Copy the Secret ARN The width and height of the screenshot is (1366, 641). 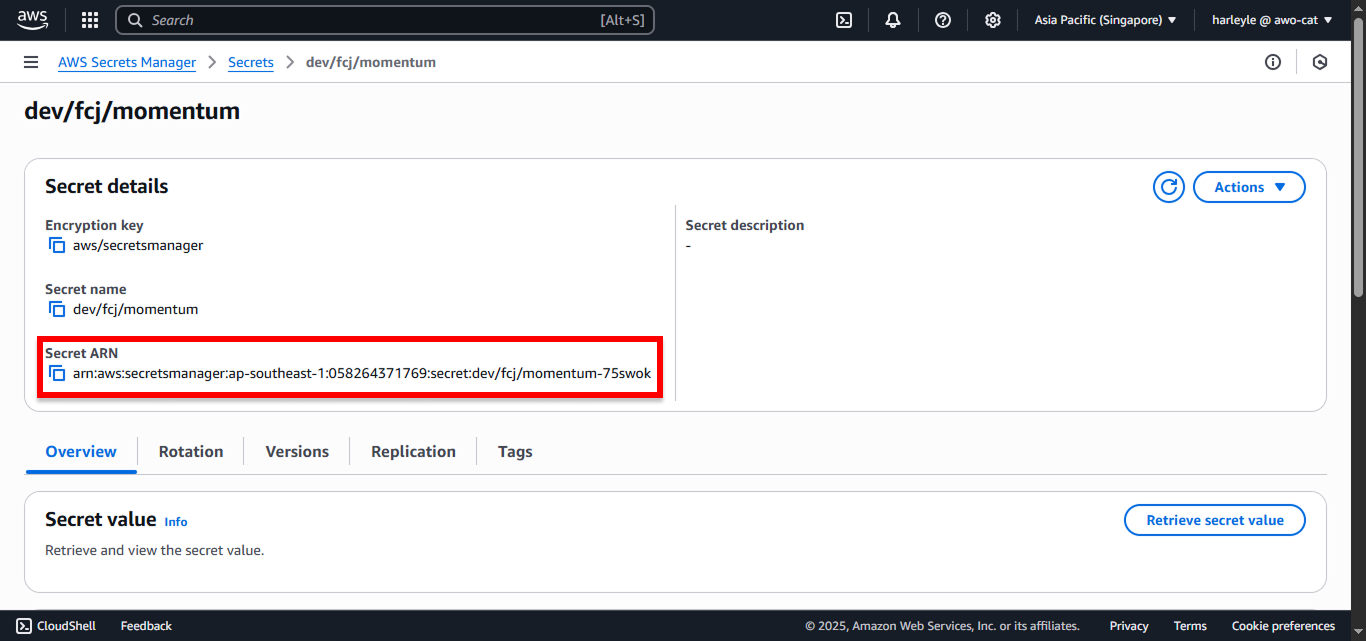coord(57,373)
